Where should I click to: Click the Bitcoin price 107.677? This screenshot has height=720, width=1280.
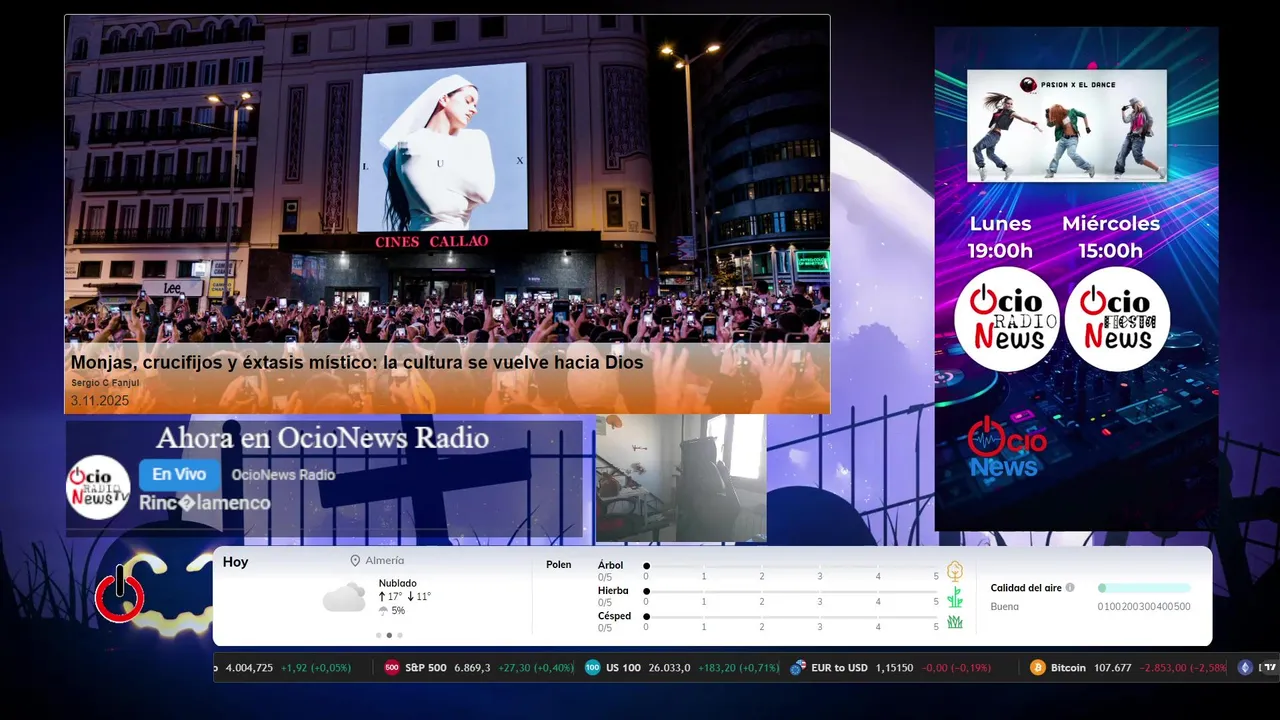click(1113, 668)
